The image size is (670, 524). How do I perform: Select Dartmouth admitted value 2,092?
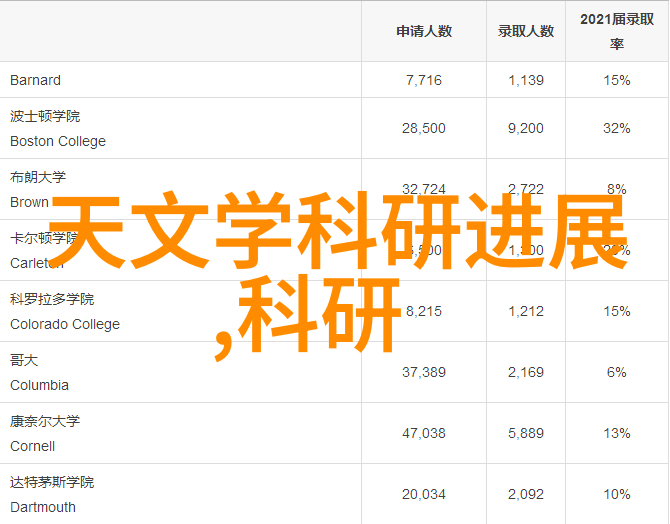(x=526, y=495)
